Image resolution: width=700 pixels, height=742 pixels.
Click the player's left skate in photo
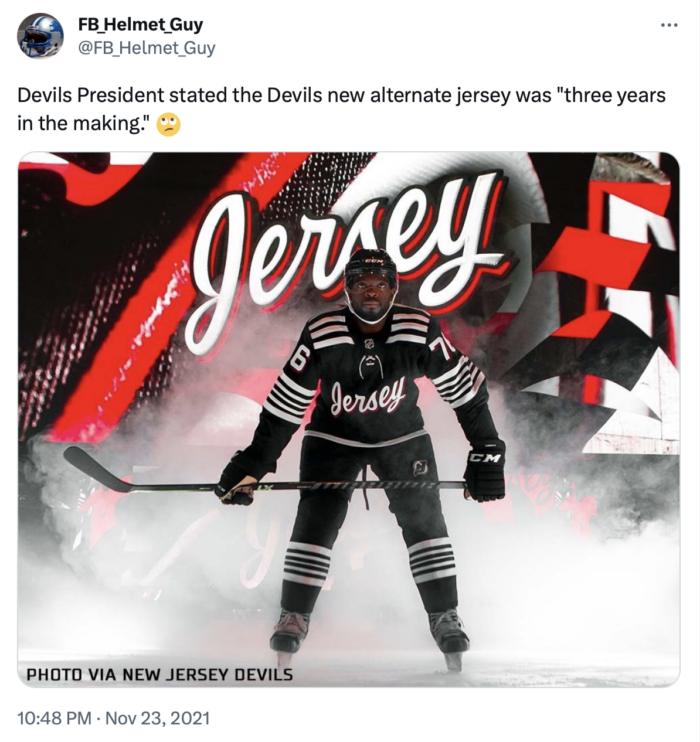(450, 638)
